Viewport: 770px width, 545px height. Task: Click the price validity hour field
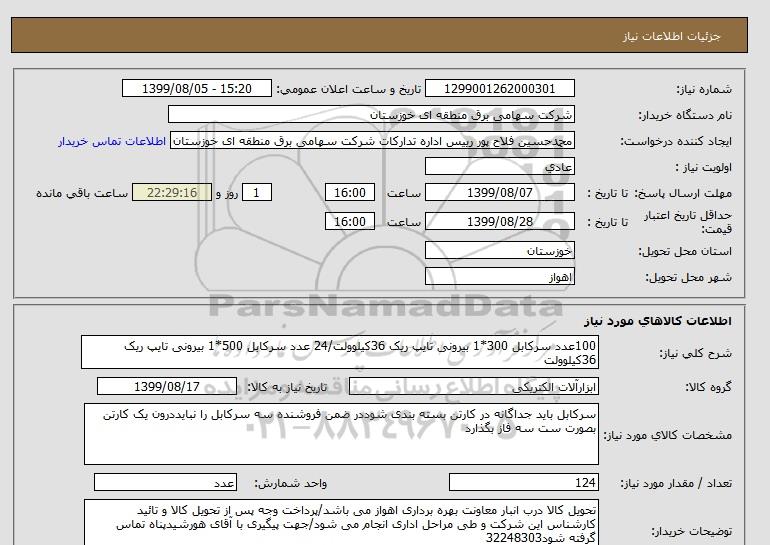pyautogui.click(x=351, y=222)
